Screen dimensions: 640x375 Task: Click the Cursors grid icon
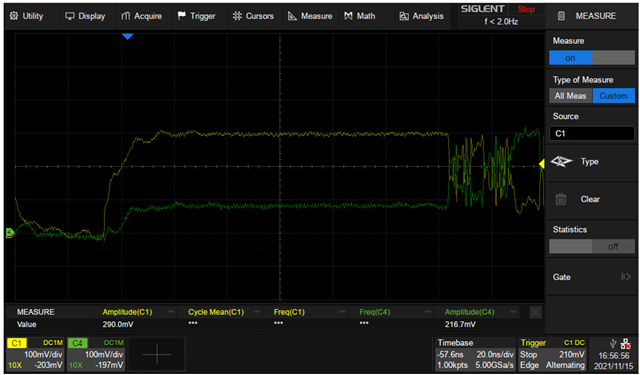point(237,16)
